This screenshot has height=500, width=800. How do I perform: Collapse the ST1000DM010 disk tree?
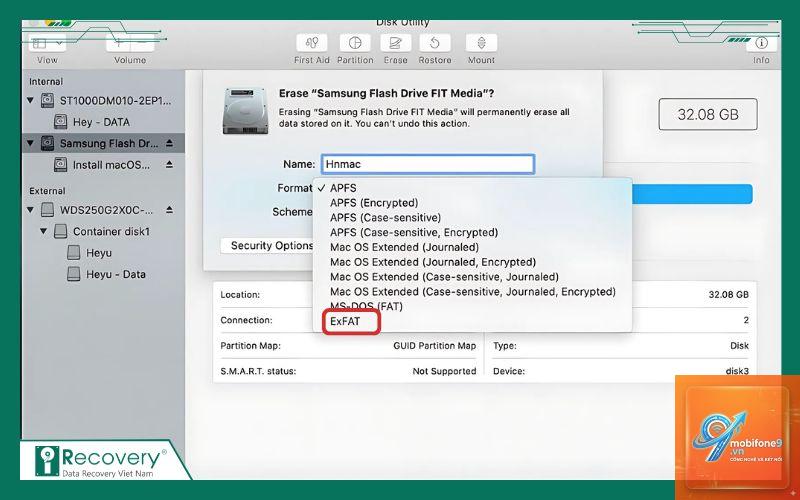31,101
